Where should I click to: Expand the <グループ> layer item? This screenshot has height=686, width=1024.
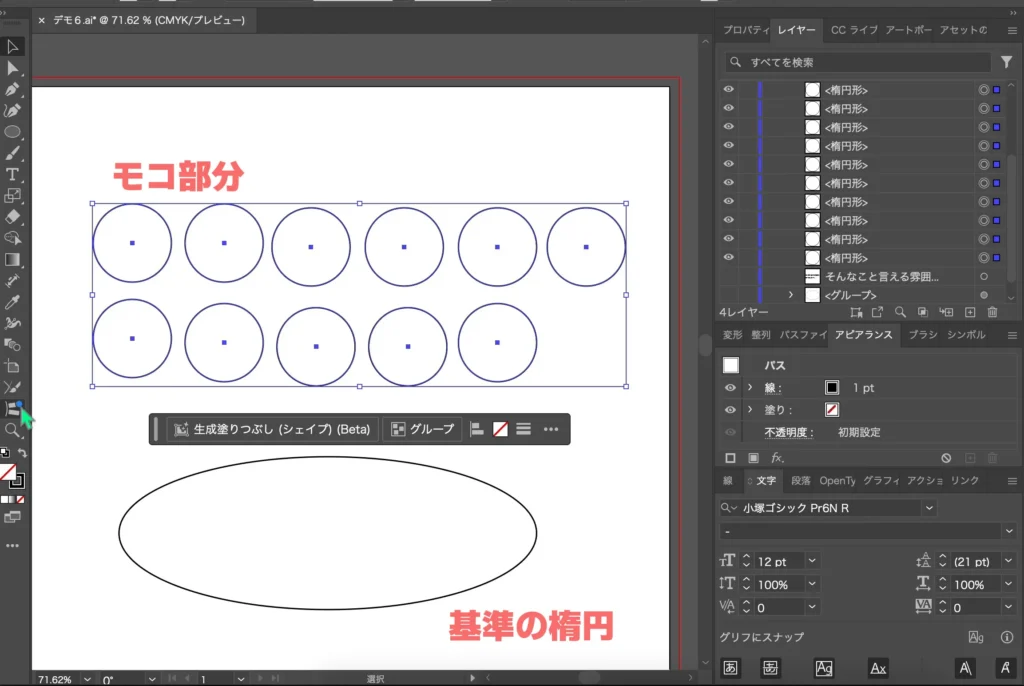(x=791, y=295)
